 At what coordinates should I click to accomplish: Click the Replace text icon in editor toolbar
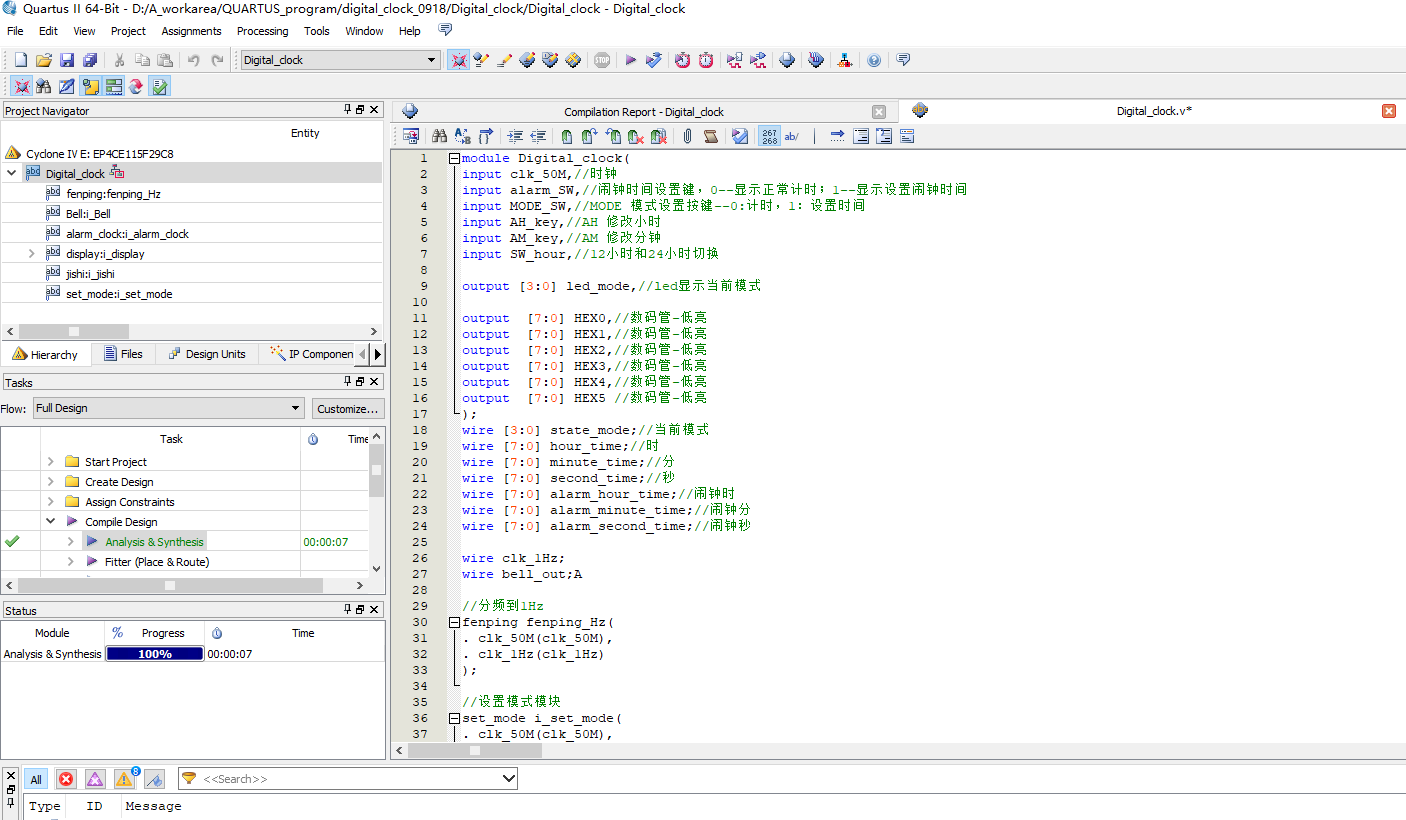point(463,136)
